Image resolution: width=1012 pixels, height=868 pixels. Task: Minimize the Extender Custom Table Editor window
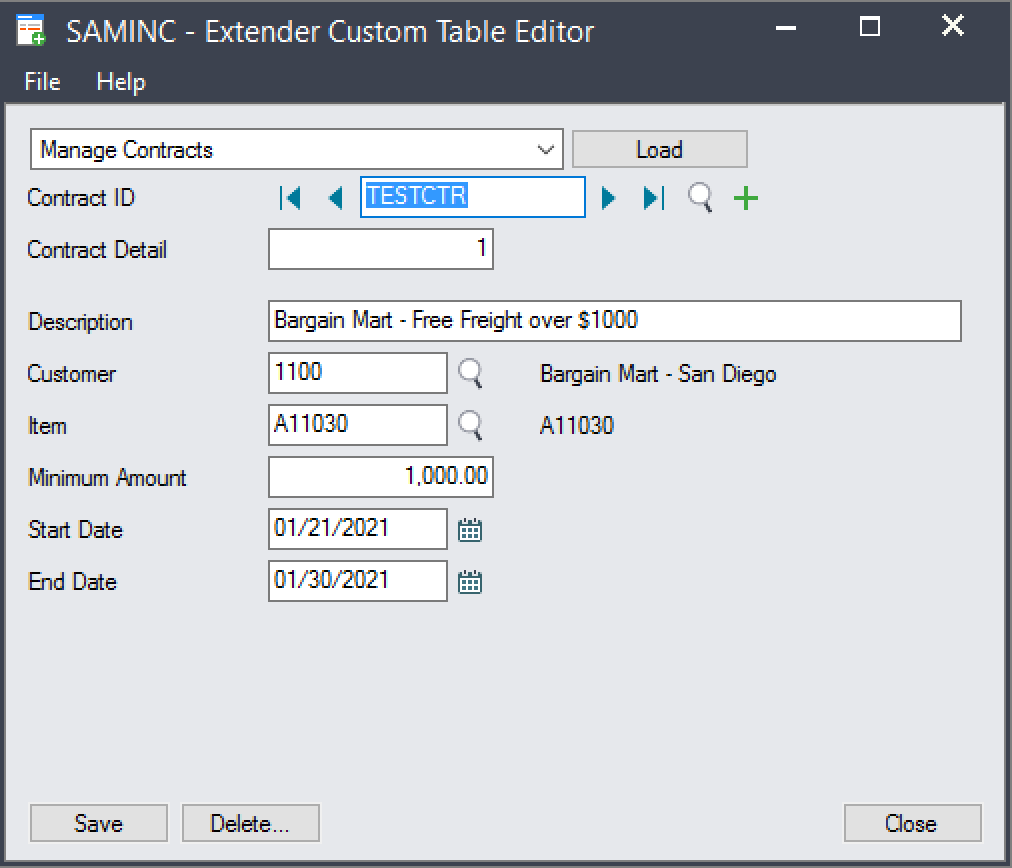point(785,28)
